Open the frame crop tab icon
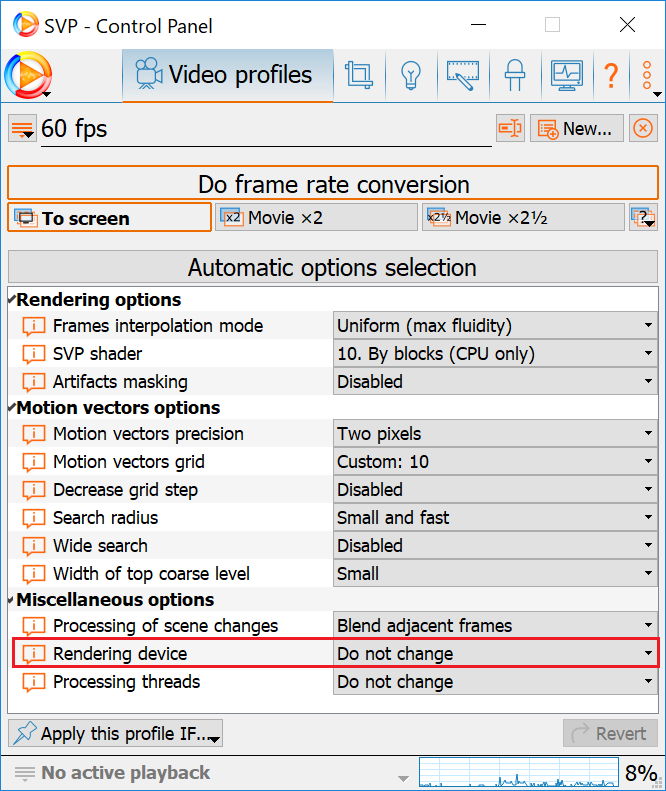This screenshot has width=666, height=791. 357,75
